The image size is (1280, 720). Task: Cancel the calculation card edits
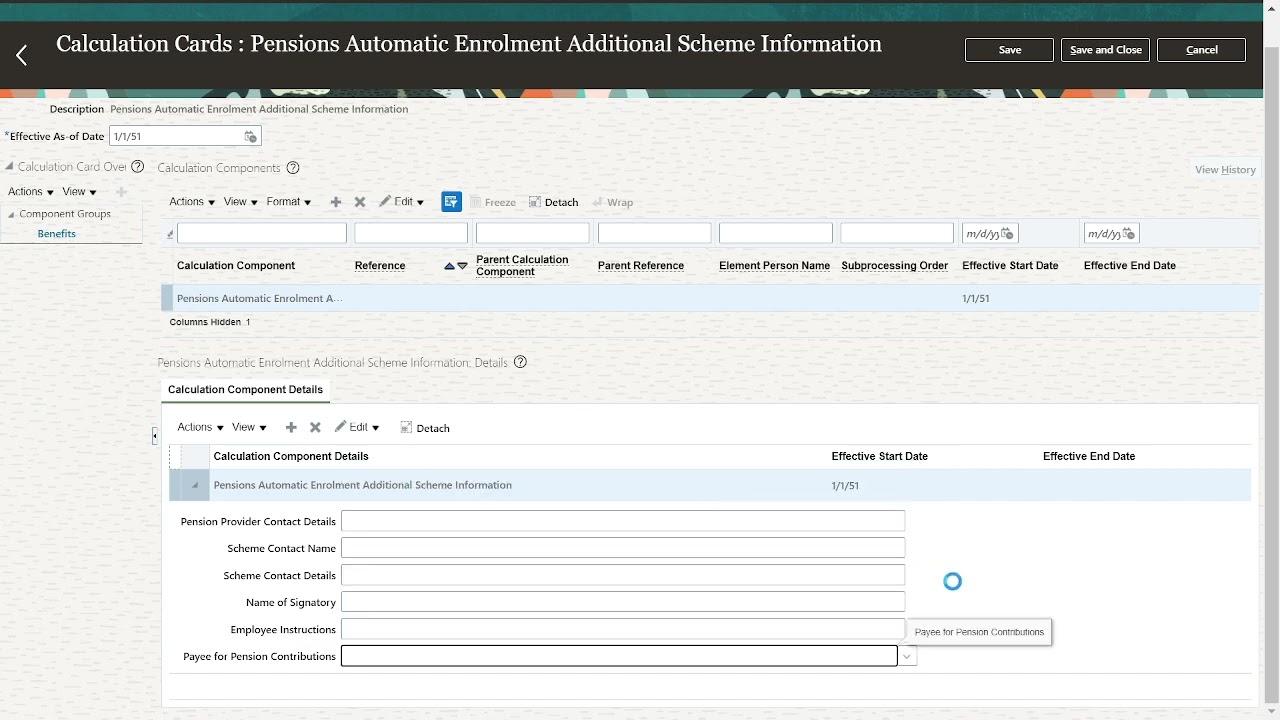[x=1201, y=50]
